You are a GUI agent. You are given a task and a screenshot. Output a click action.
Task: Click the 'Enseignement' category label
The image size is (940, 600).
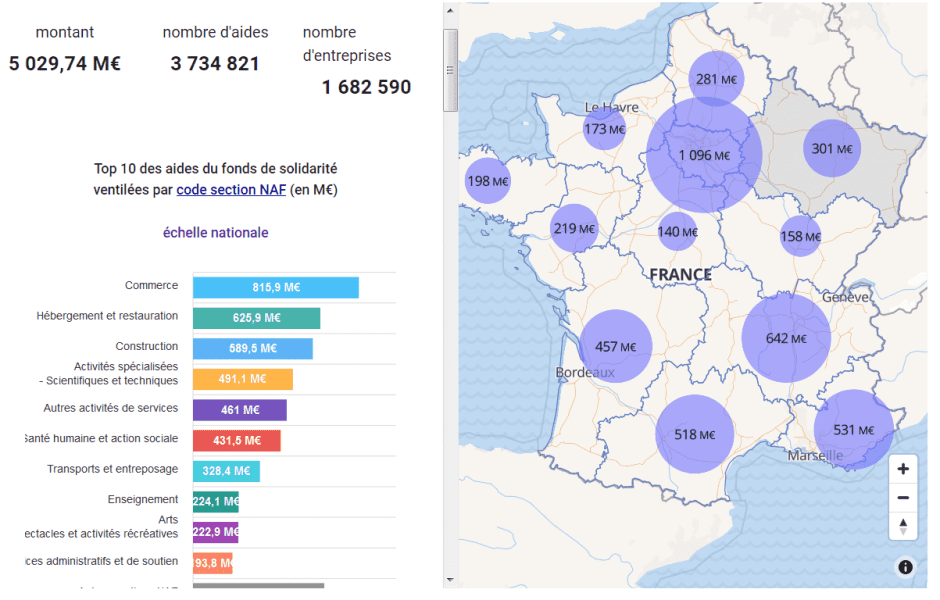point(143,499)
